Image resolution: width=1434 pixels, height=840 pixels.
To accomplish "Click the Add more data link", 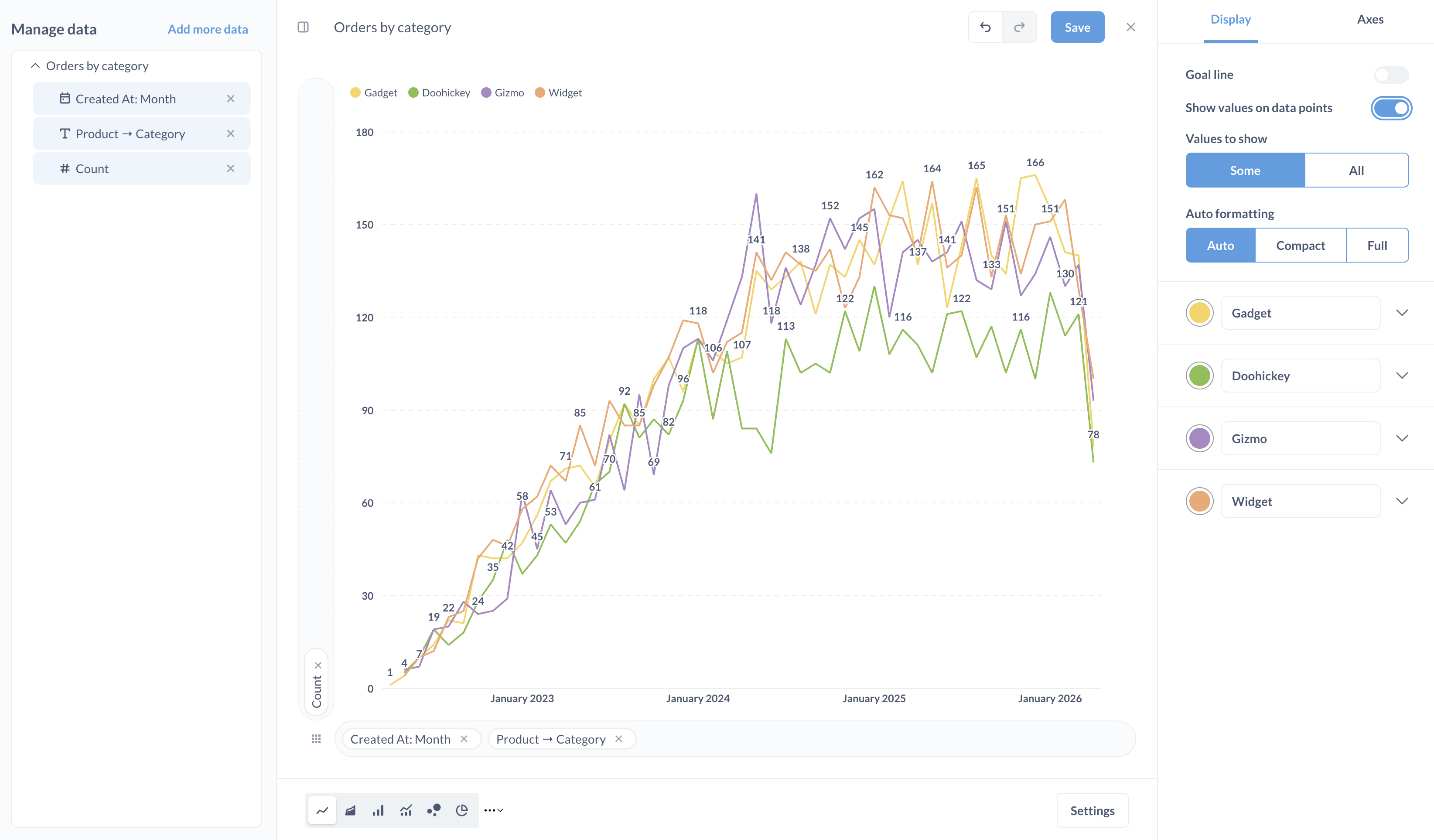I will 208,30.
